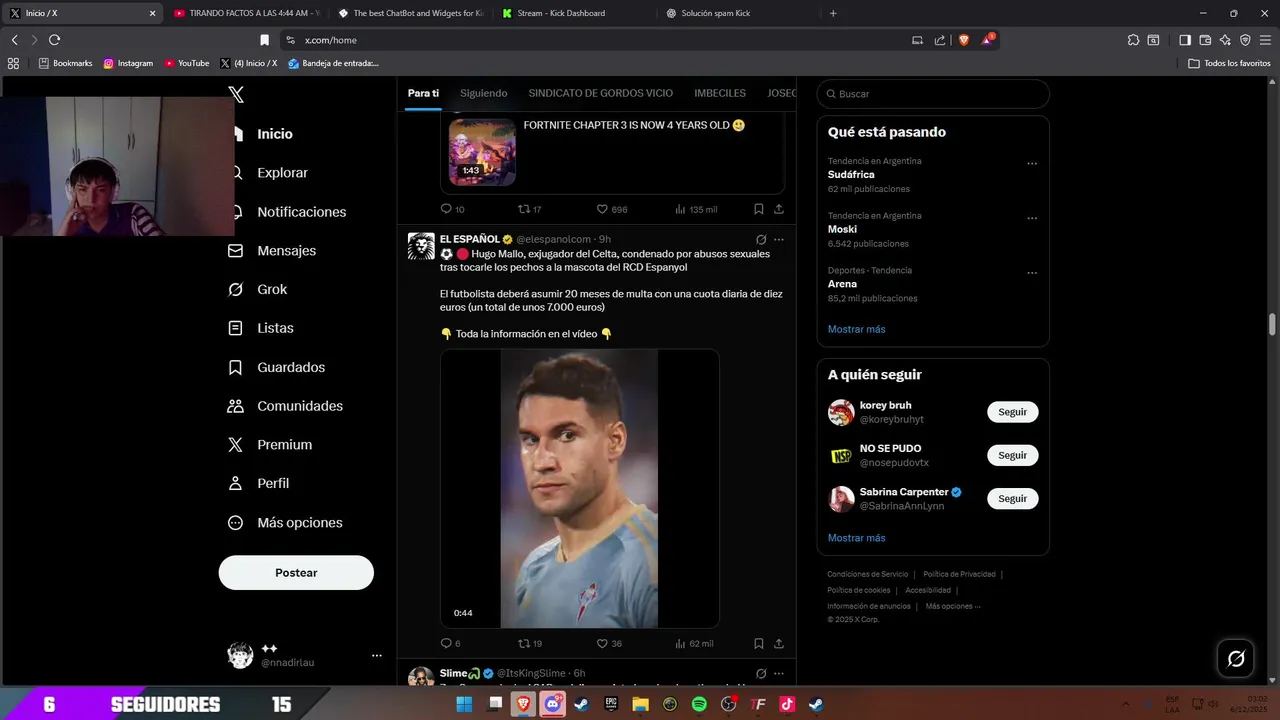Switch to the TIRANDO FACTOS YouTube tab

coord(245,13)
